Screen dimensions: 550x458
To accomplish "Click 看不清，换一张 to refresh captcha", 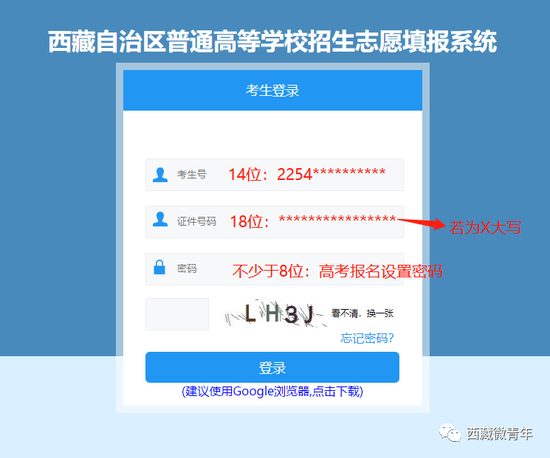I will (362, 313).
